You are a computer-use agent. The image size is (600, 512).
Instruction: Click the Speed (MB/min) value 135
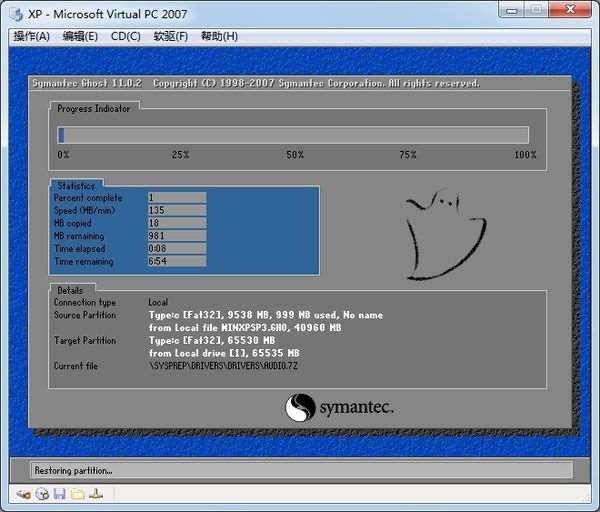177,210
